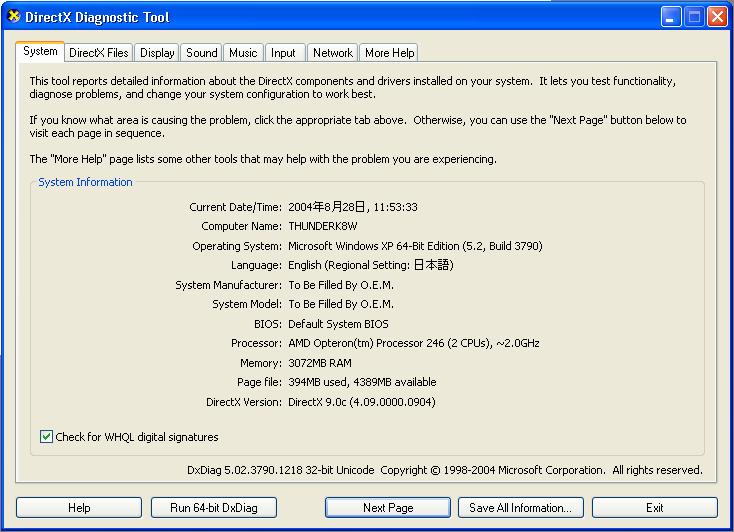Click the Next Page button

click(x=388, y=508)
